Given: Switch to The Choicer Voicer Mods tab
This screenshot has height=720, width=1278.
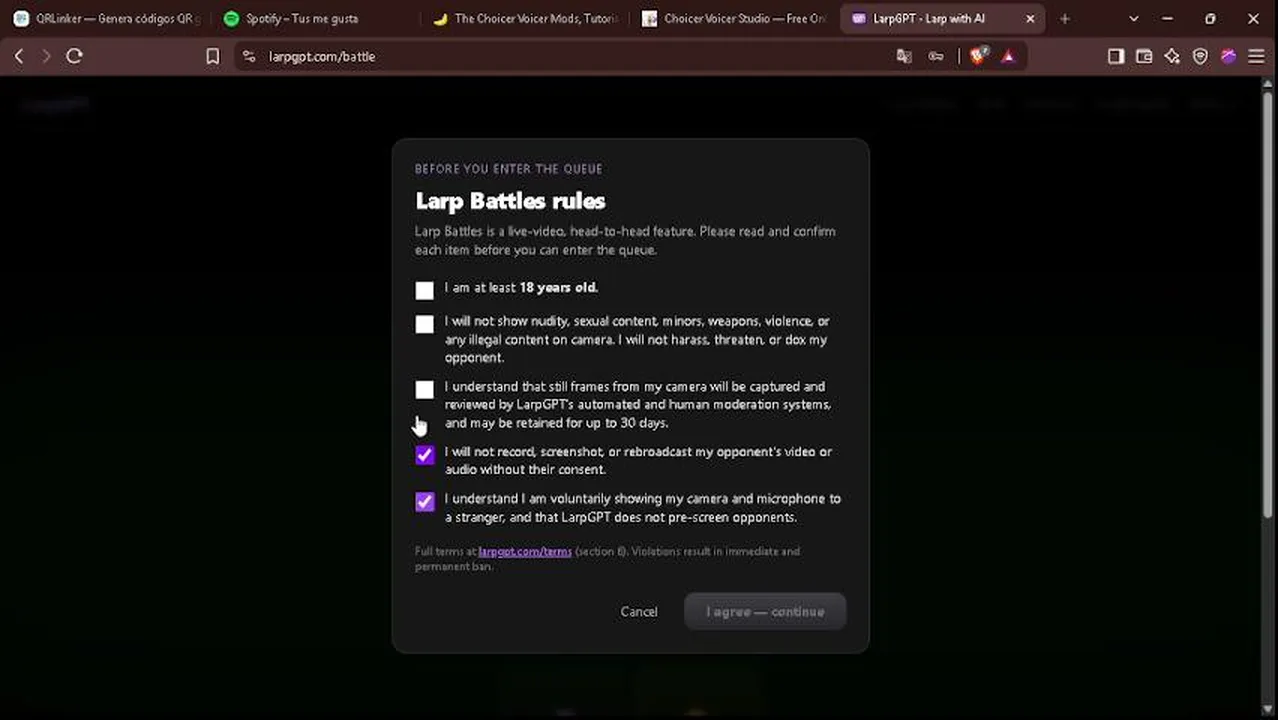Looking at the screenshot, I should (x=525, y=19).
